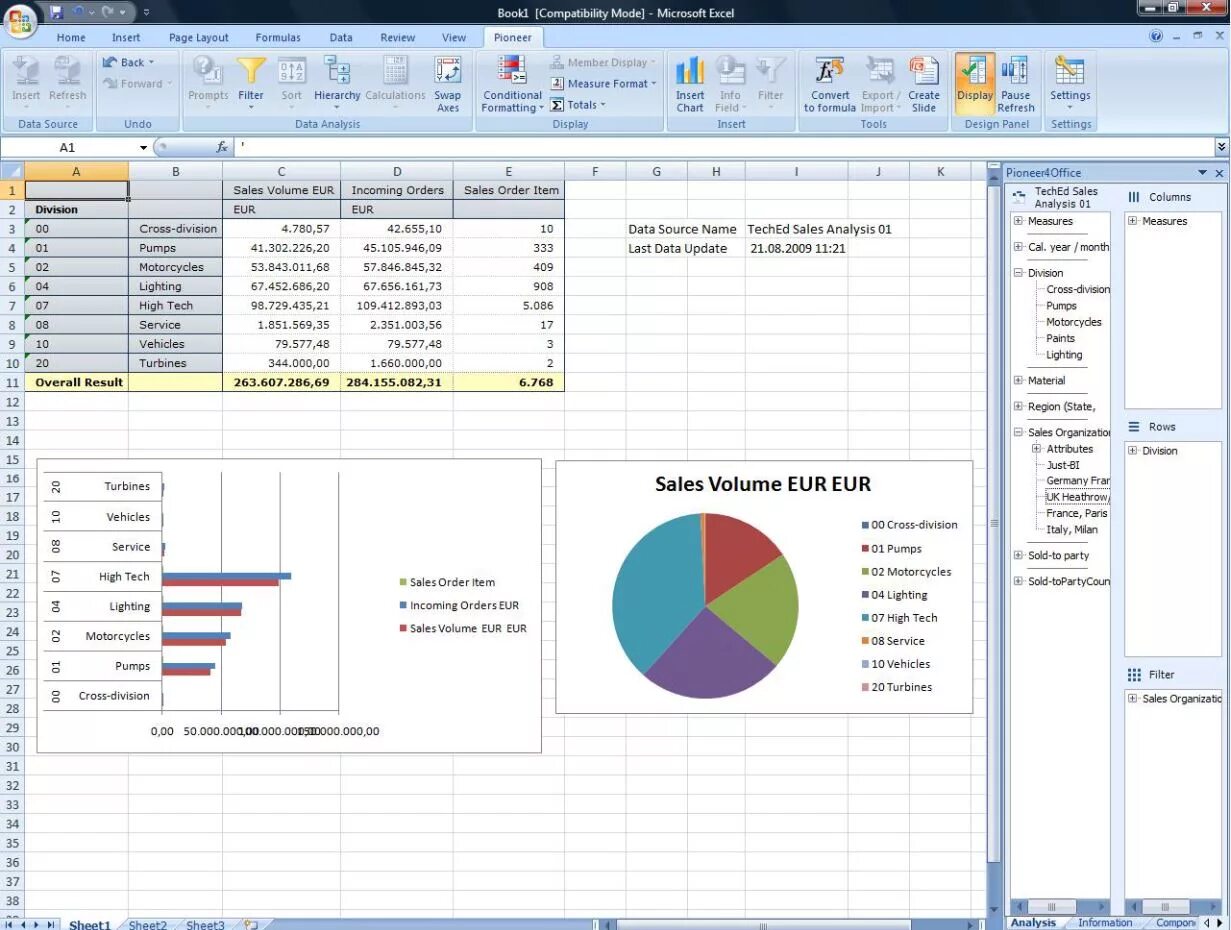
Task: Expand the Sold-to party node
Action: tap(1018, 555)
